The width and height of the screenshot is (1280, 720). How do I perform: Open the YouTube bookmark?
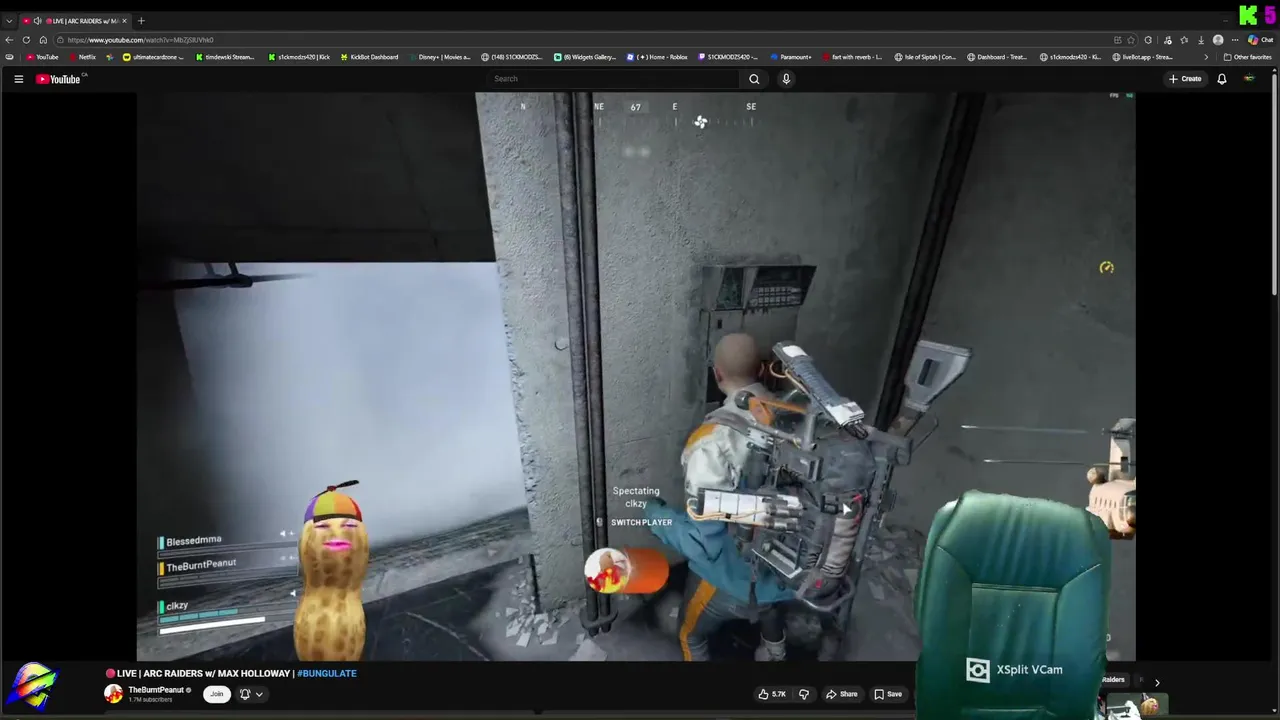(x=42, y=57)
